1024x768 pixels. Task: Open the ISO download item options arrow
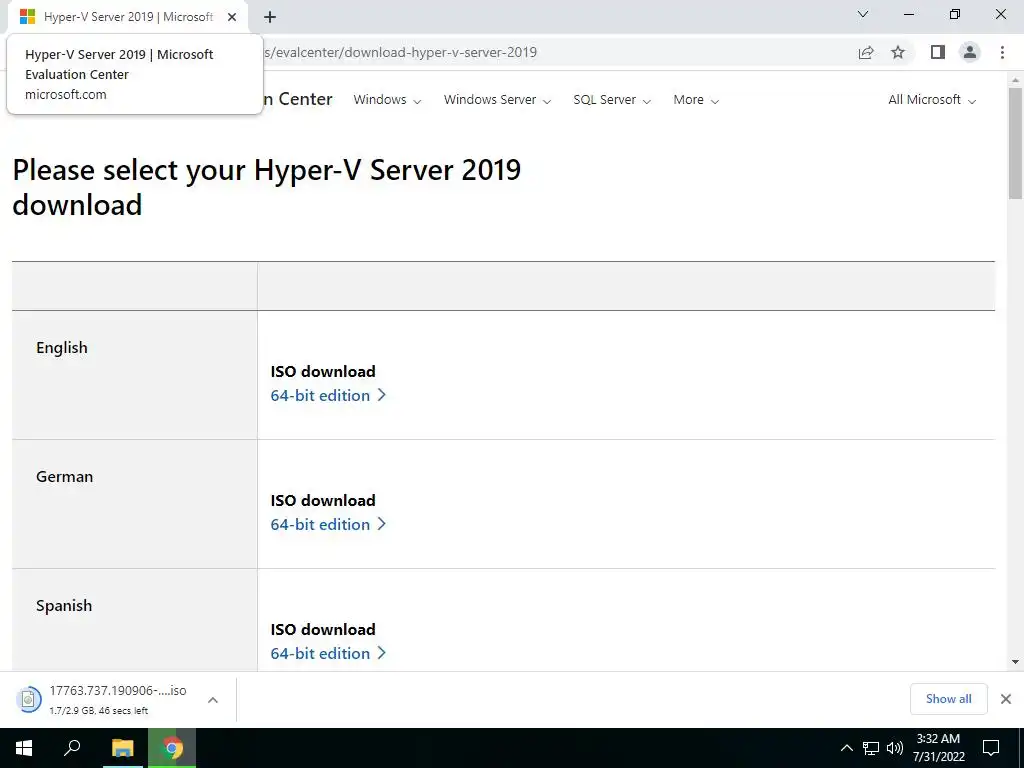[x=213, y=700]
